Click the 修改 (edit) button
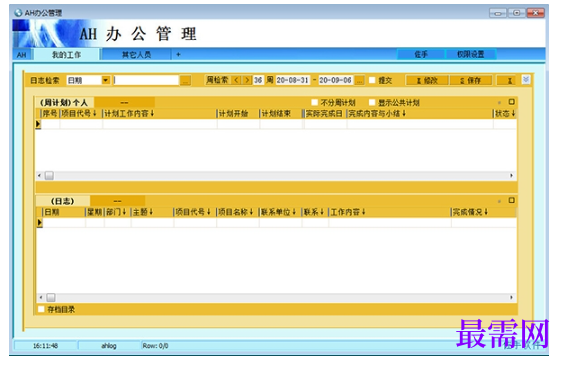The image size is (568, 365). click(427, 80)
